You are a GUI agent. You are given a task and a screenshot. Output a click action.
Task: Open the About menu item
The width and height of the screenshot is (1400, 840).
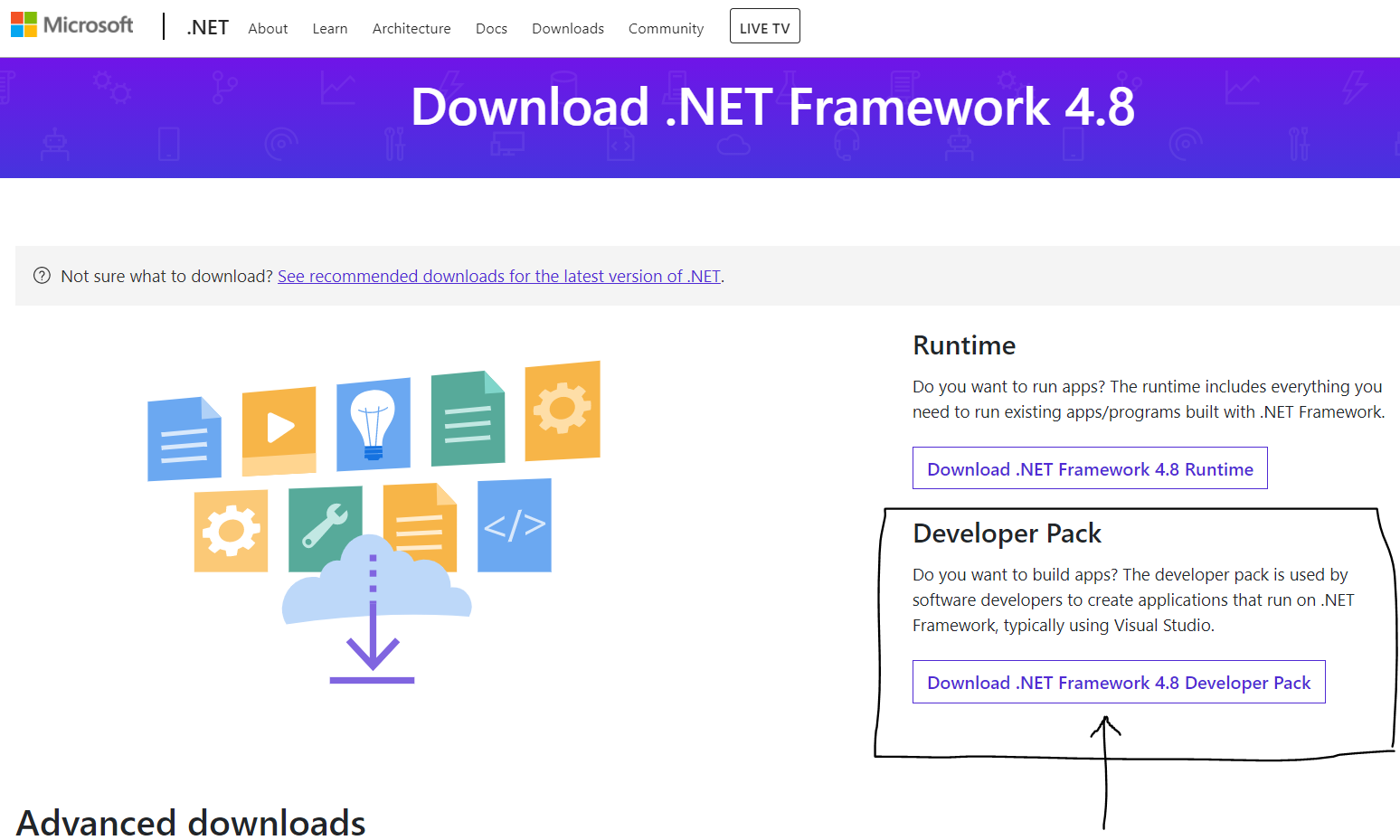(268, 29)
